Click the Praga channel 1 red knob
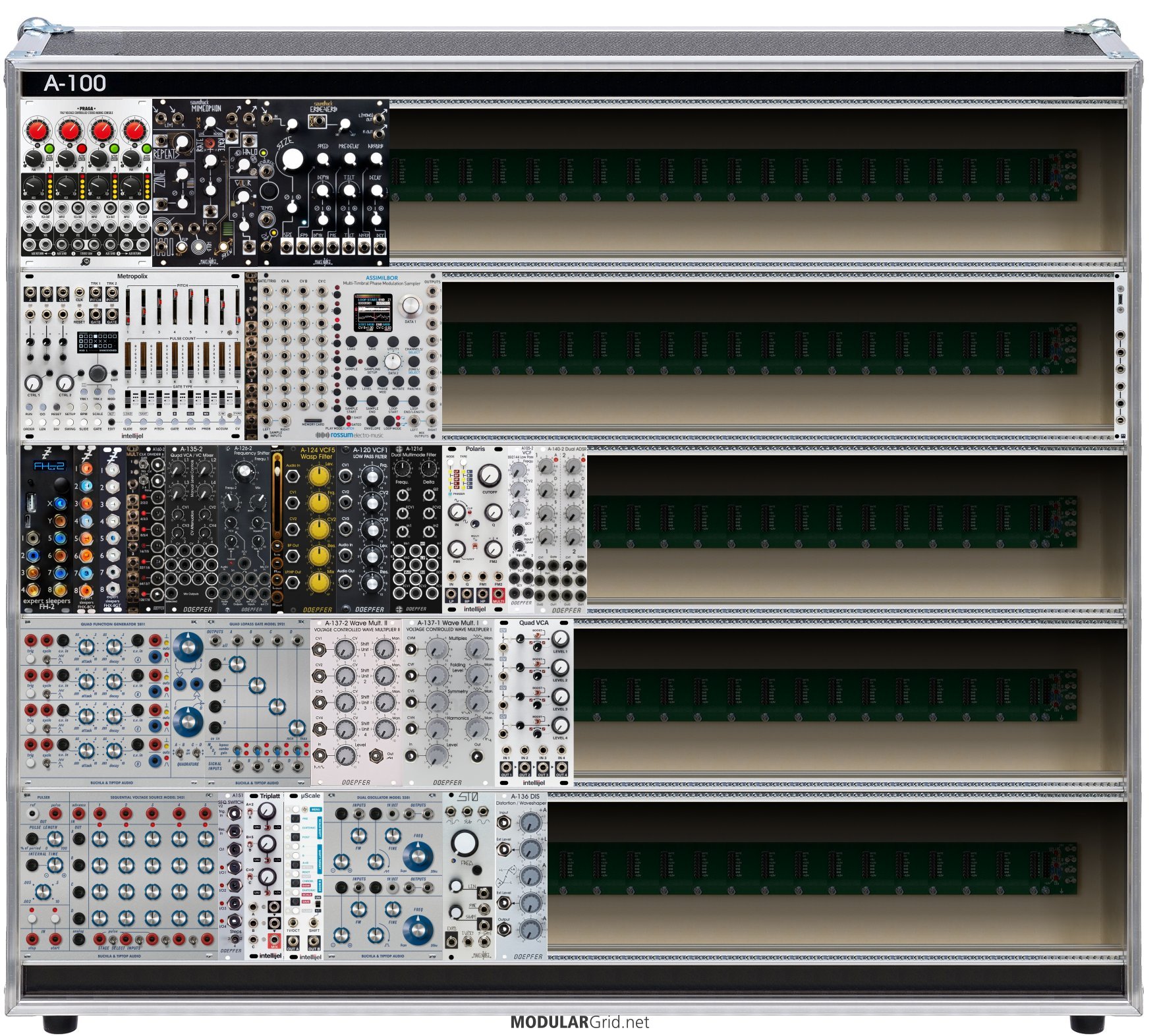This screenshot has width=1161, height=1036. click(x=38, y=130)
